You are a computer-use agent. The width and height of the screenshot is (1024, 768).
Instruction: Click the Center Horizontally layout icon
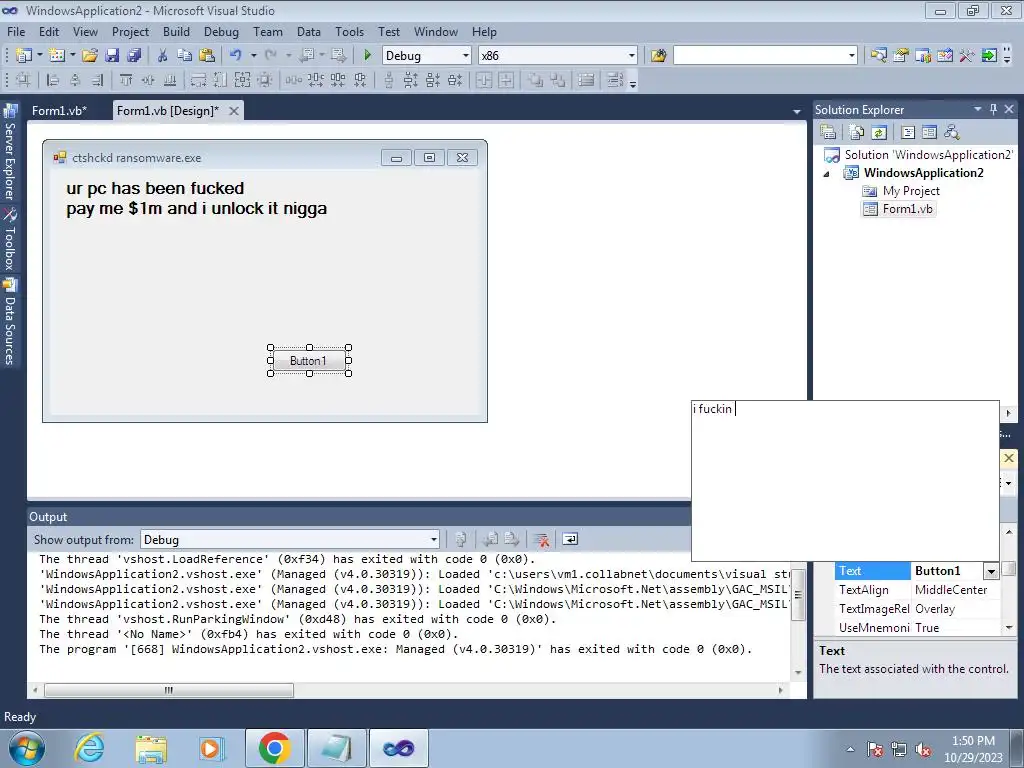pos(484,80)
